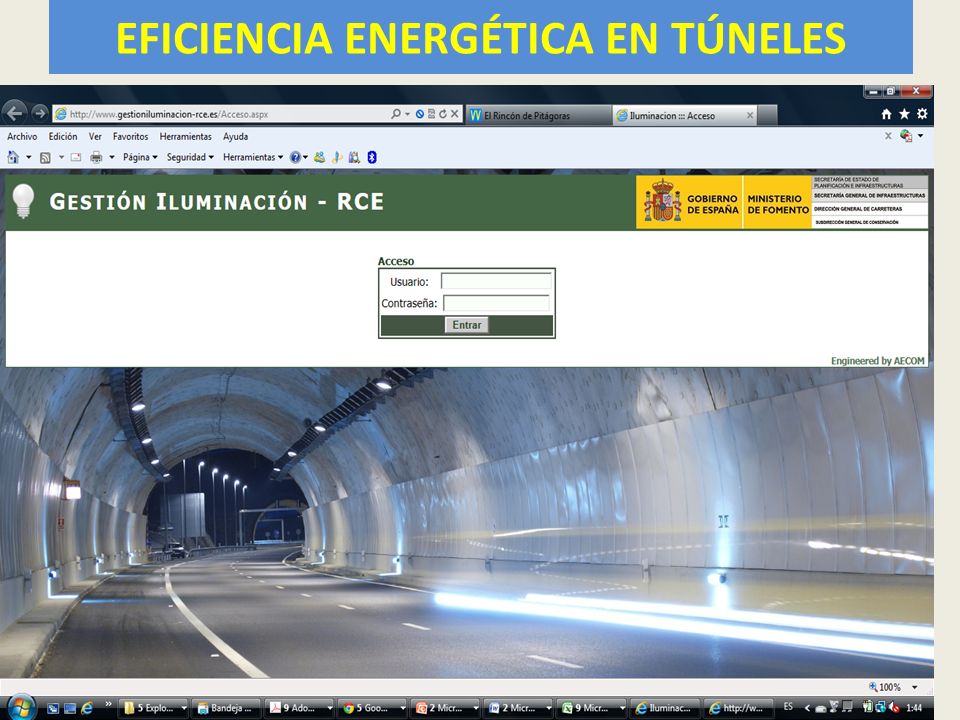960x720 pixels.
Task: Switch to El Rincón de Pitágoras tab
Action: [539, 115]
